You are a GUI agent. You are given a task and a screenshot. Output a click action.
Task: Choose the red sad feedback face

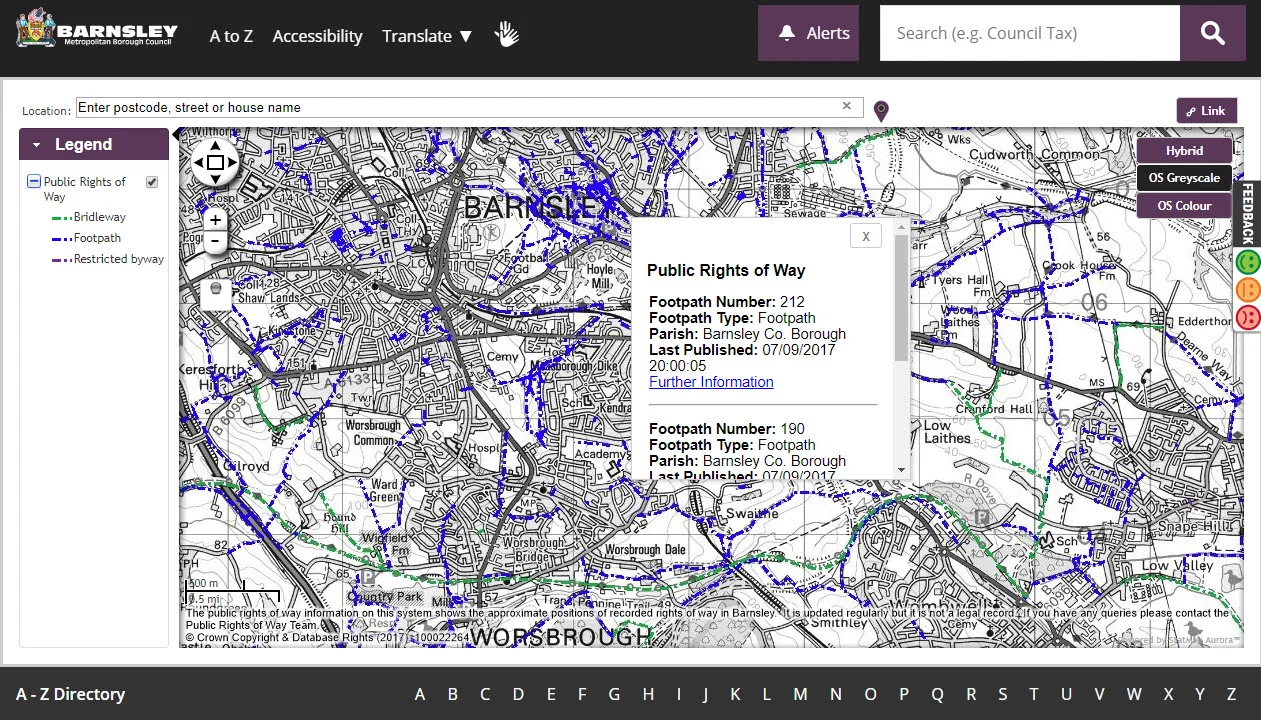pyautogui.click(x=1248, y=317)
